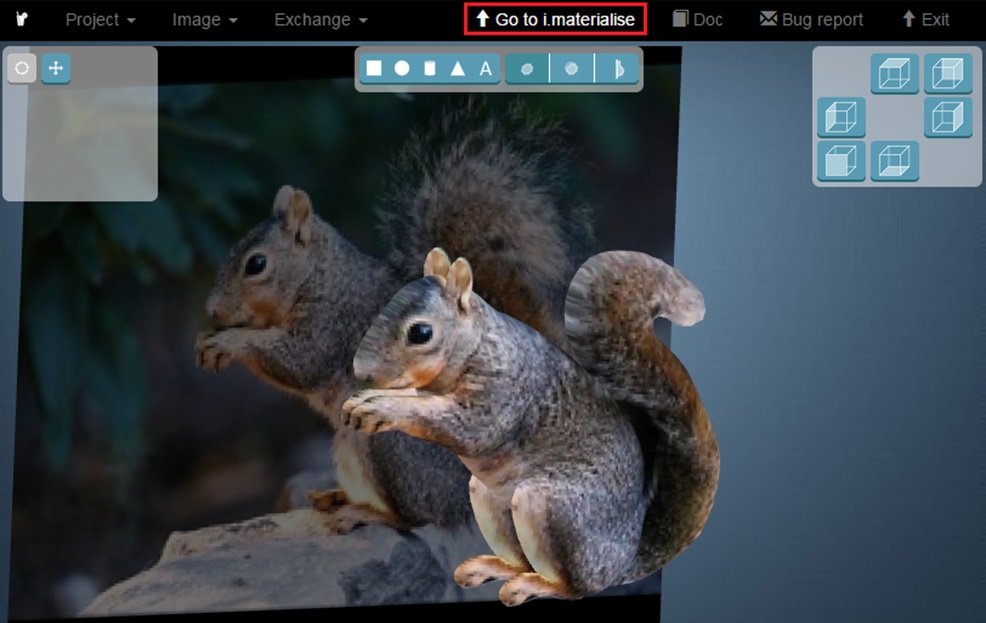The image size is (986, 623).
Task: Activate the larger smoothing brush tool
Action: pyautogui.click(x=572, y=68)
